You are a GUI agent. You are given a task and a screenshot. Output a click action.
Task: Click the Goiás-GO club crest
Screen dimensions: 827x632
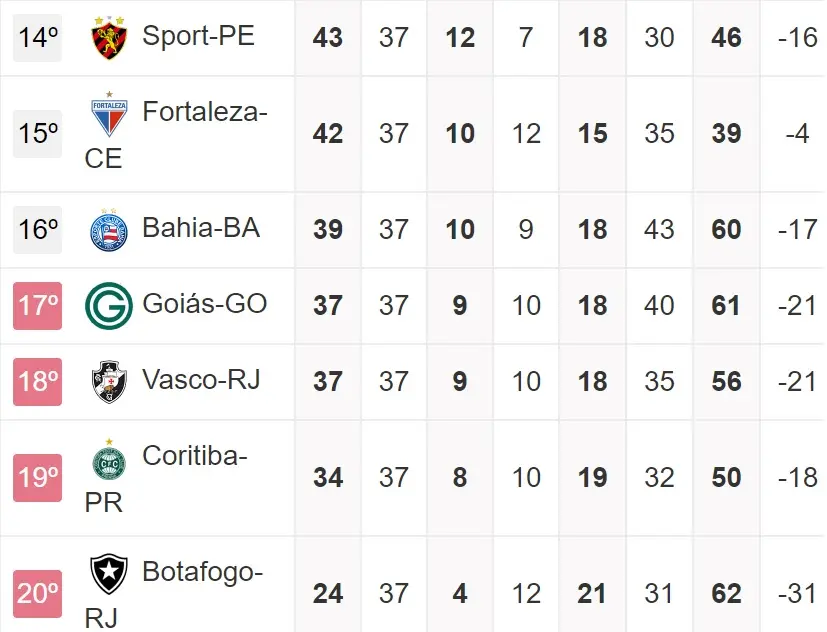(x=109, y=305)
